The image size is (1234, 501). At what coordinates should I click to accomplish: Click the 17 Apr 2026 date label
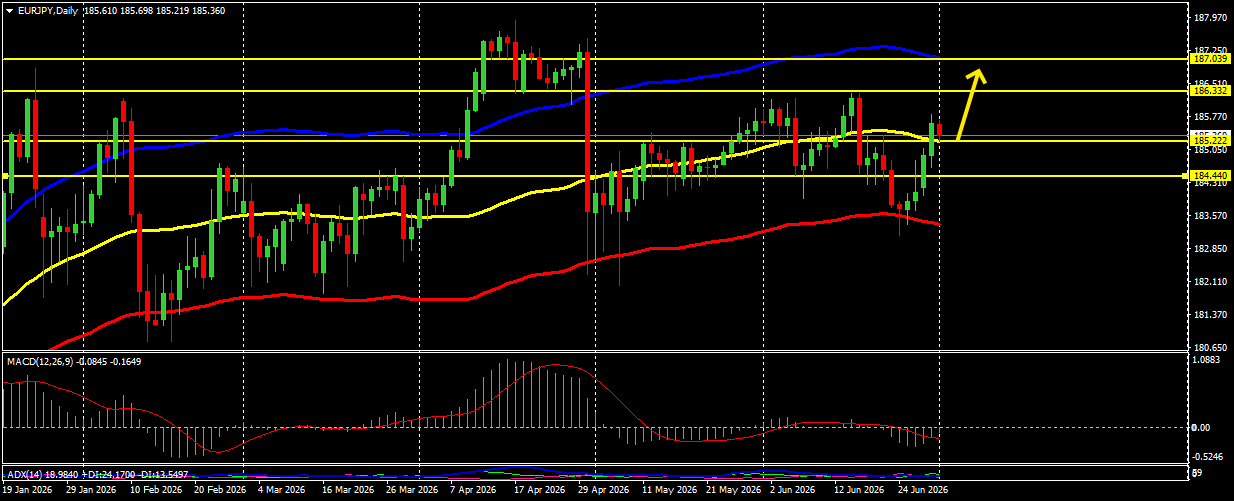click(x=538, y=491)
